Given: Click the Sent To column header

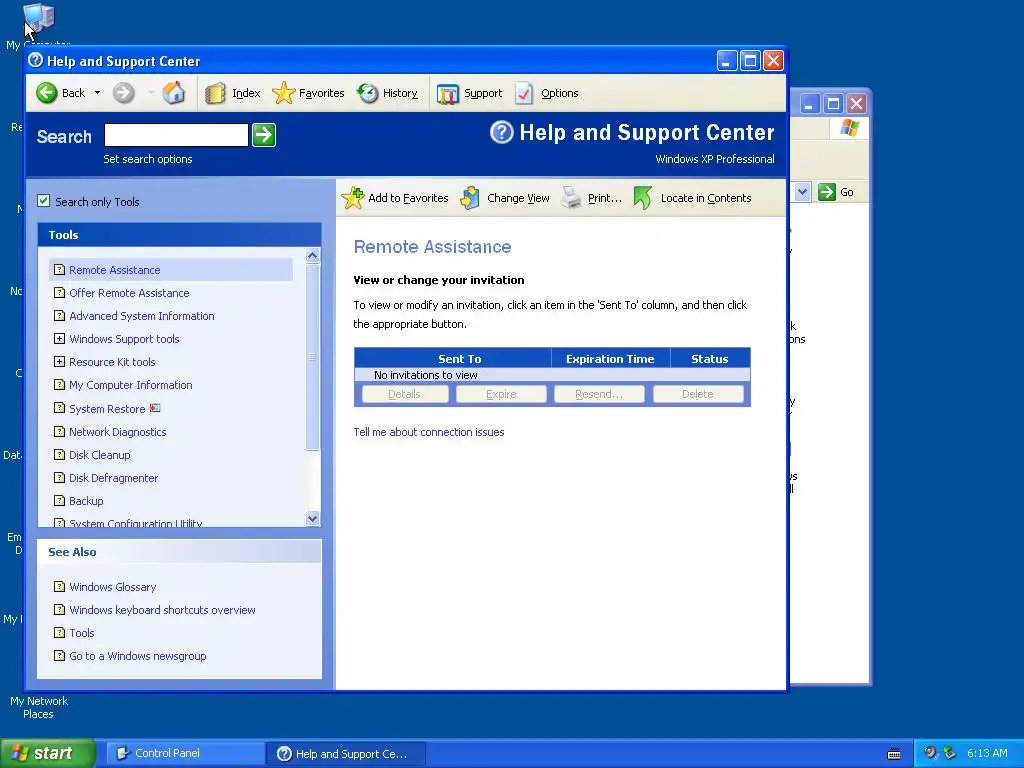Looking at the screenshot, I should (x=453, y=359).
